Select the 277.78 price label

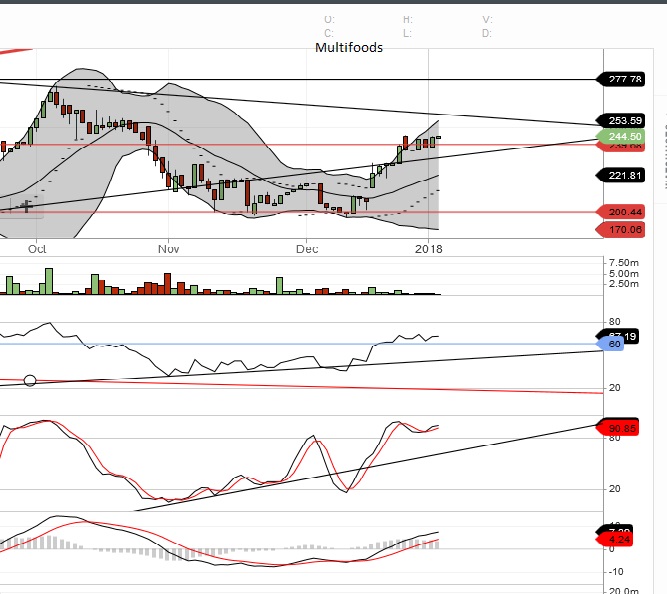click(621, 79)
